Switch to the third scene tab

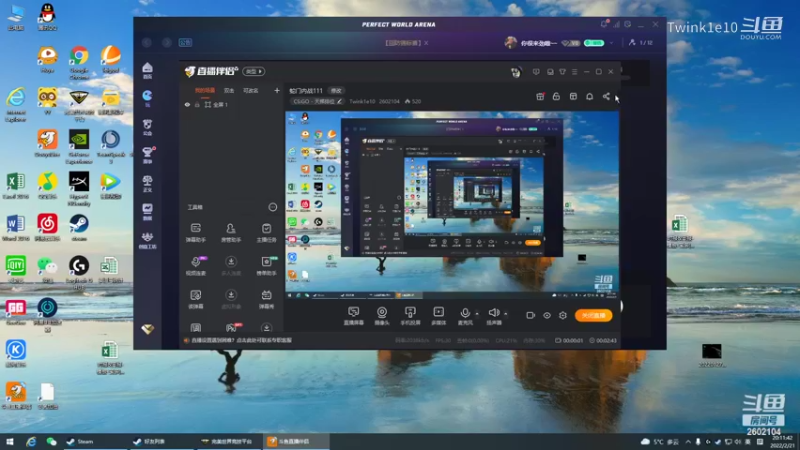(251, 90)
